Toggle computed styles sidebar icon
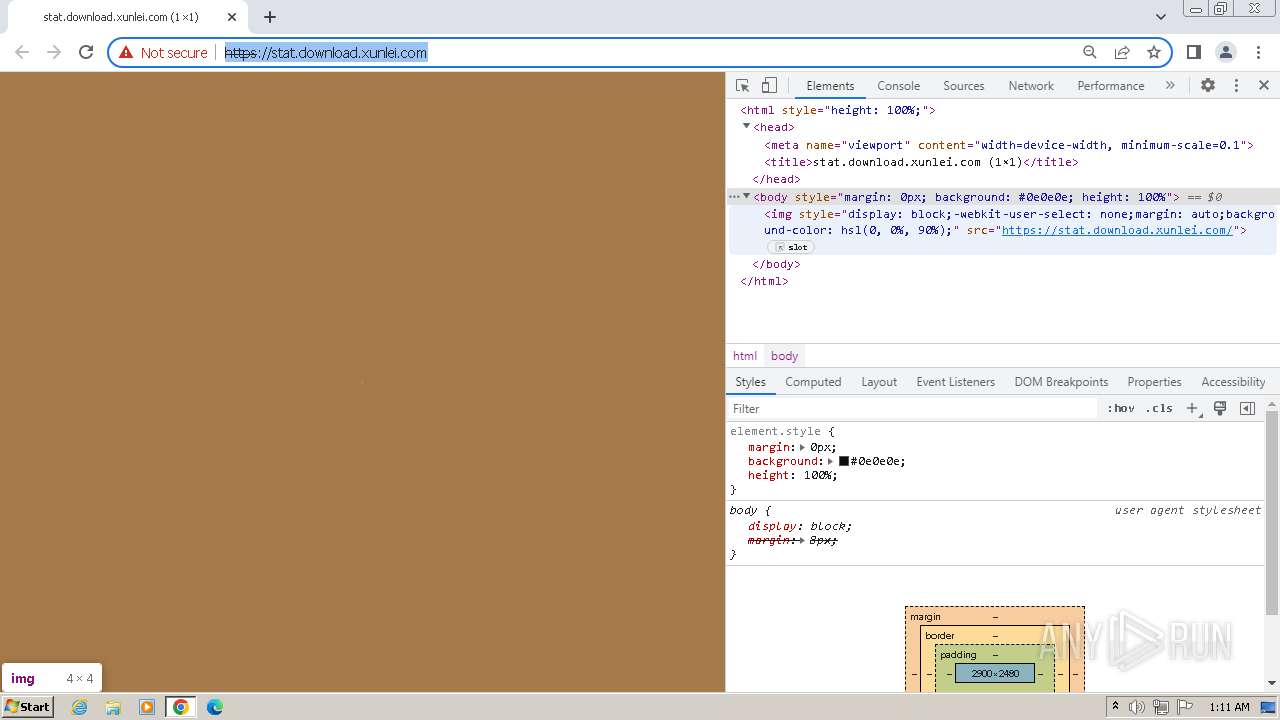The height and width of the screenshot is (720, 1280). click(x=1247, y=408)
